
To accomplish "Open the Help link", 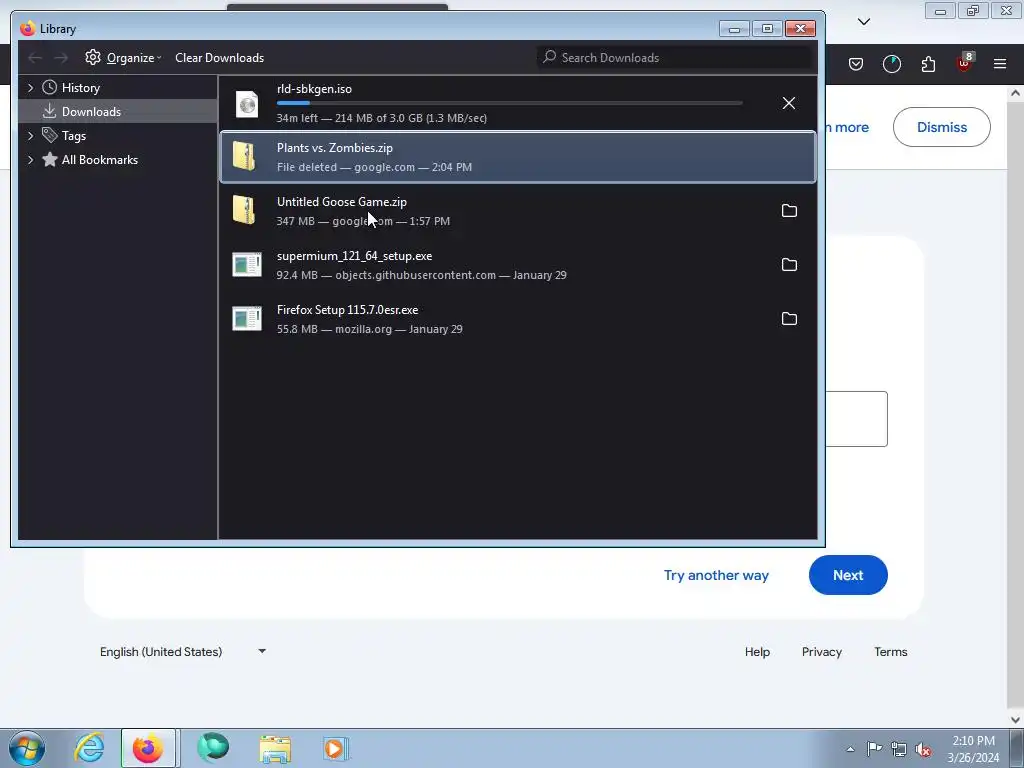I will [x=758, y=652].
